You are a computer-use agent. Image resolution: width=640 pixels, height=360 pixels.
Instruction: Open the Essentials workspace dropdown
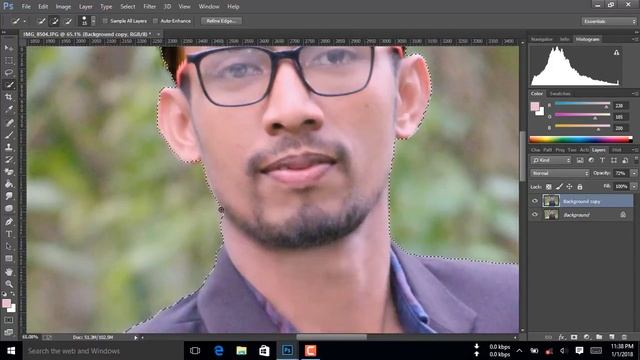(x=609, y=21)
